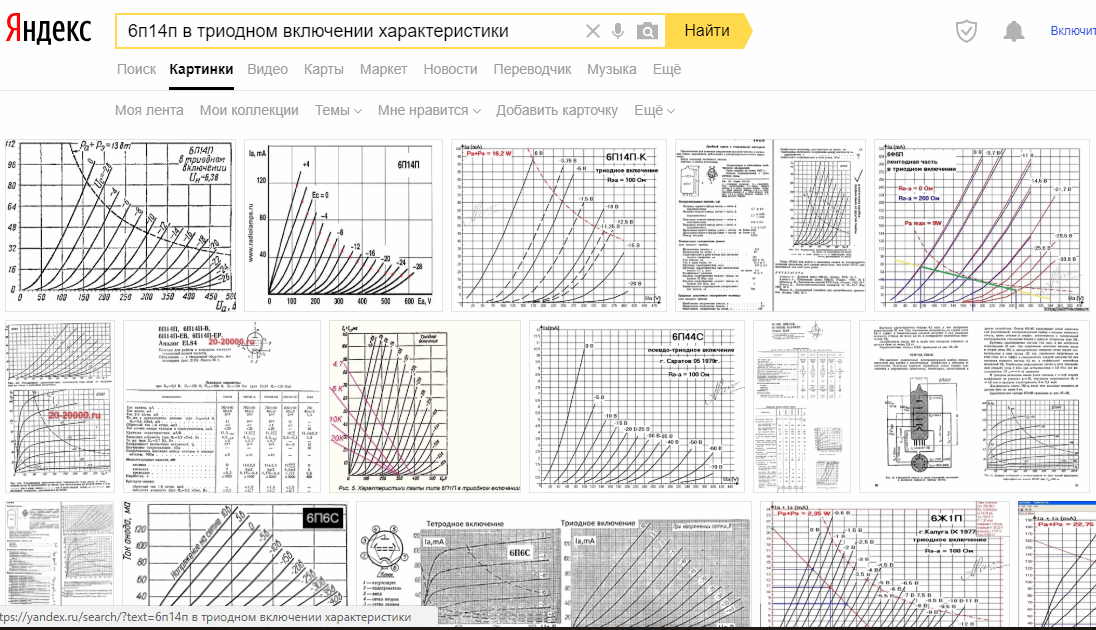This screenshot has height=630, width=1096.
Task: Open the 6Ж1П триодное включение thumbnail
Action: pos(885,564)
